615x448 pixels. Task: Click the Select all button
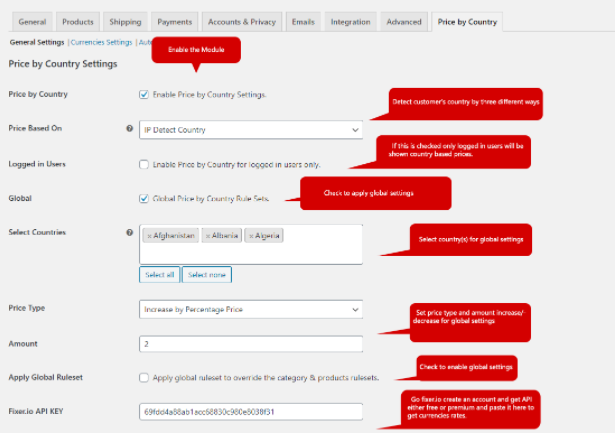pyautogui.click(x=159, y=275)
